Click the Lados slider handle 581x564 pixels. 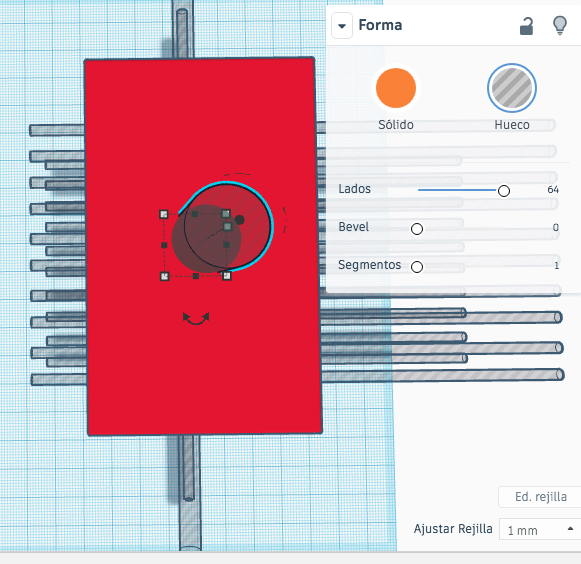click(504, 191)
